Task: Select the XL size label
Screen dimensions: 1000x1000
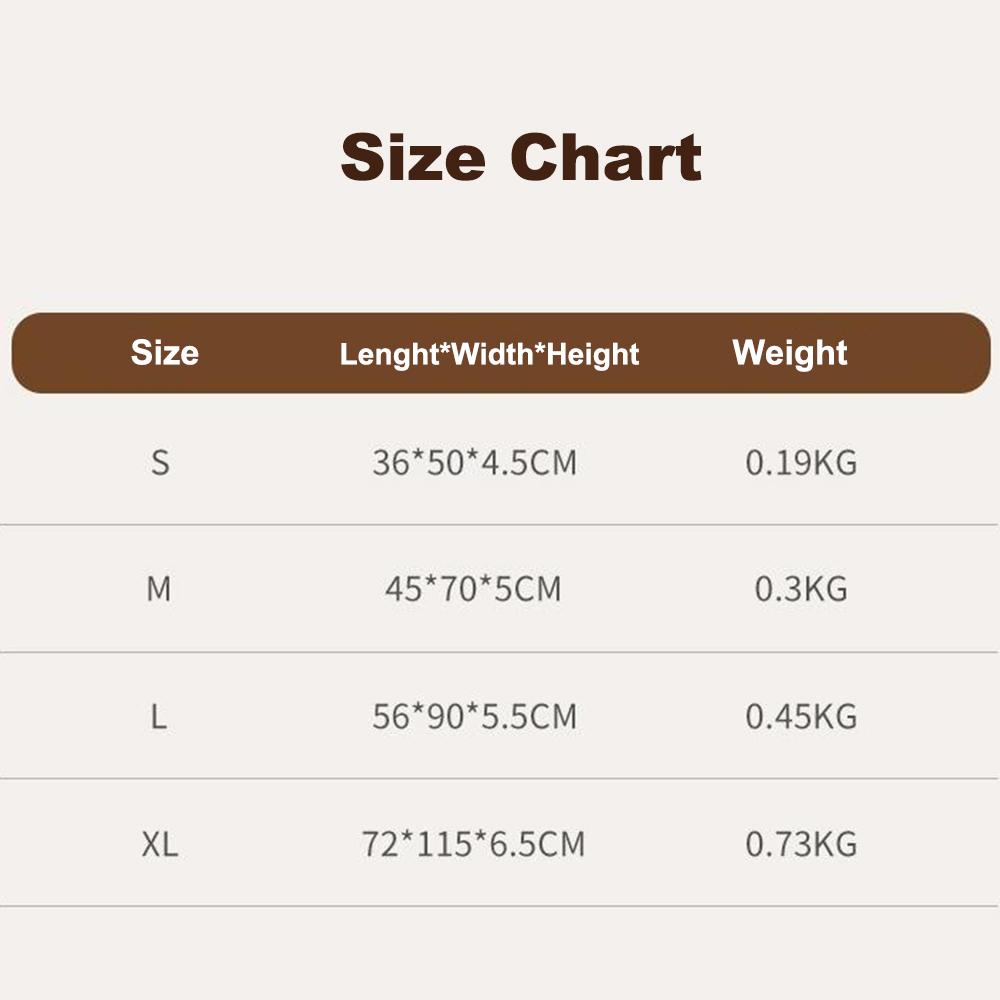Action: pyautogui.click(x=159, y=844)
